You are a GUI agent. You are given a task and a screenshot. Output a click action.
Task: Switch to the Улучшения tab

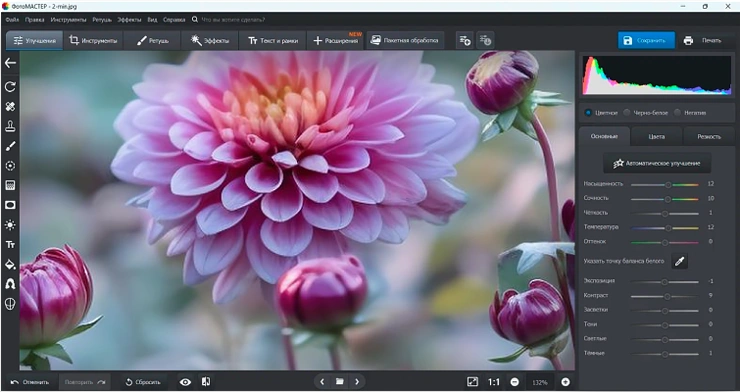point(34,41)
